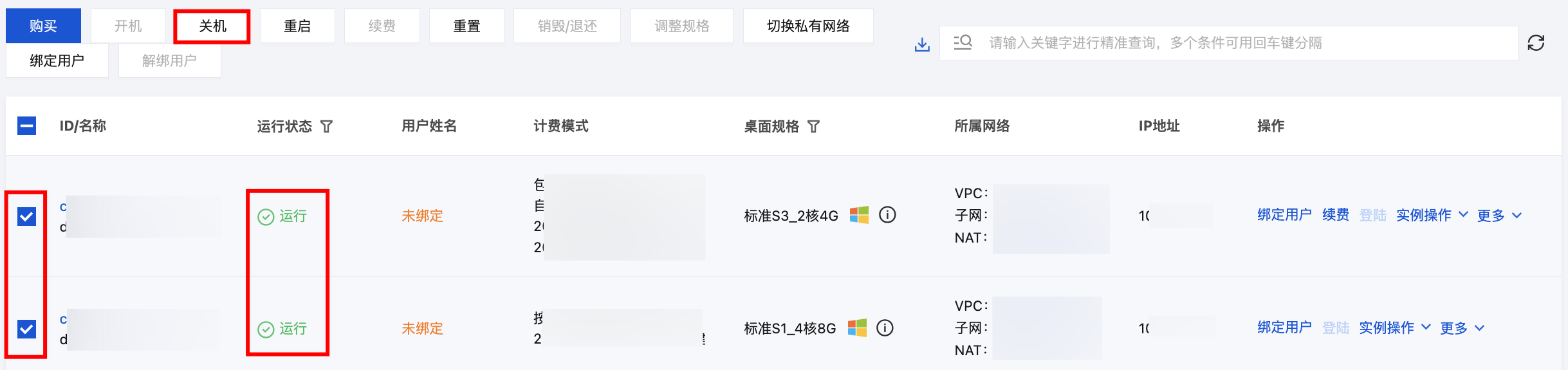Viewport: 1568px width, 370px height.
Task: Click the blue 购买 button
Action: click(43, 26)
